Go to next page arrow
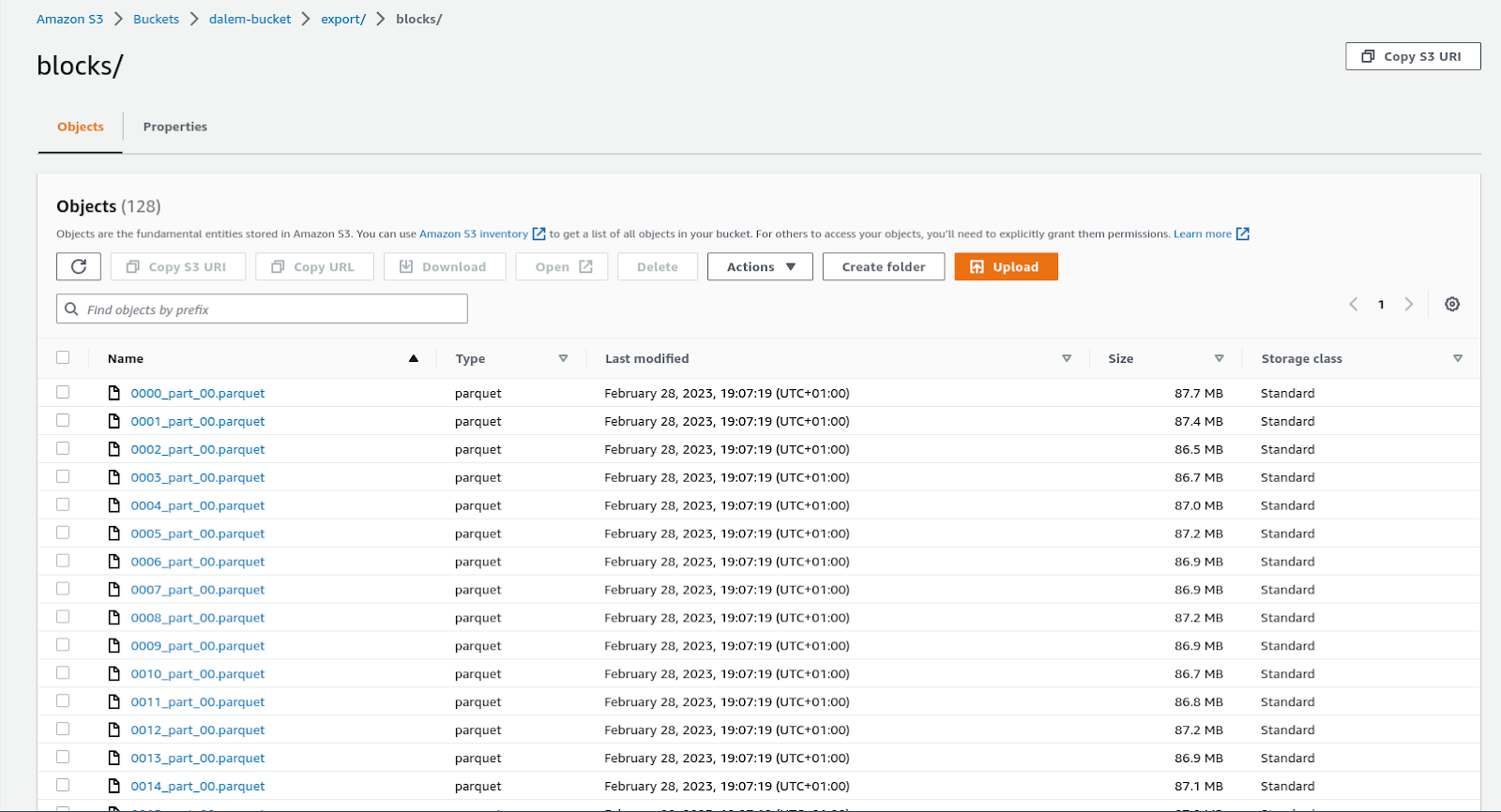The image size is (1501, 812). tap(1408, 305)
